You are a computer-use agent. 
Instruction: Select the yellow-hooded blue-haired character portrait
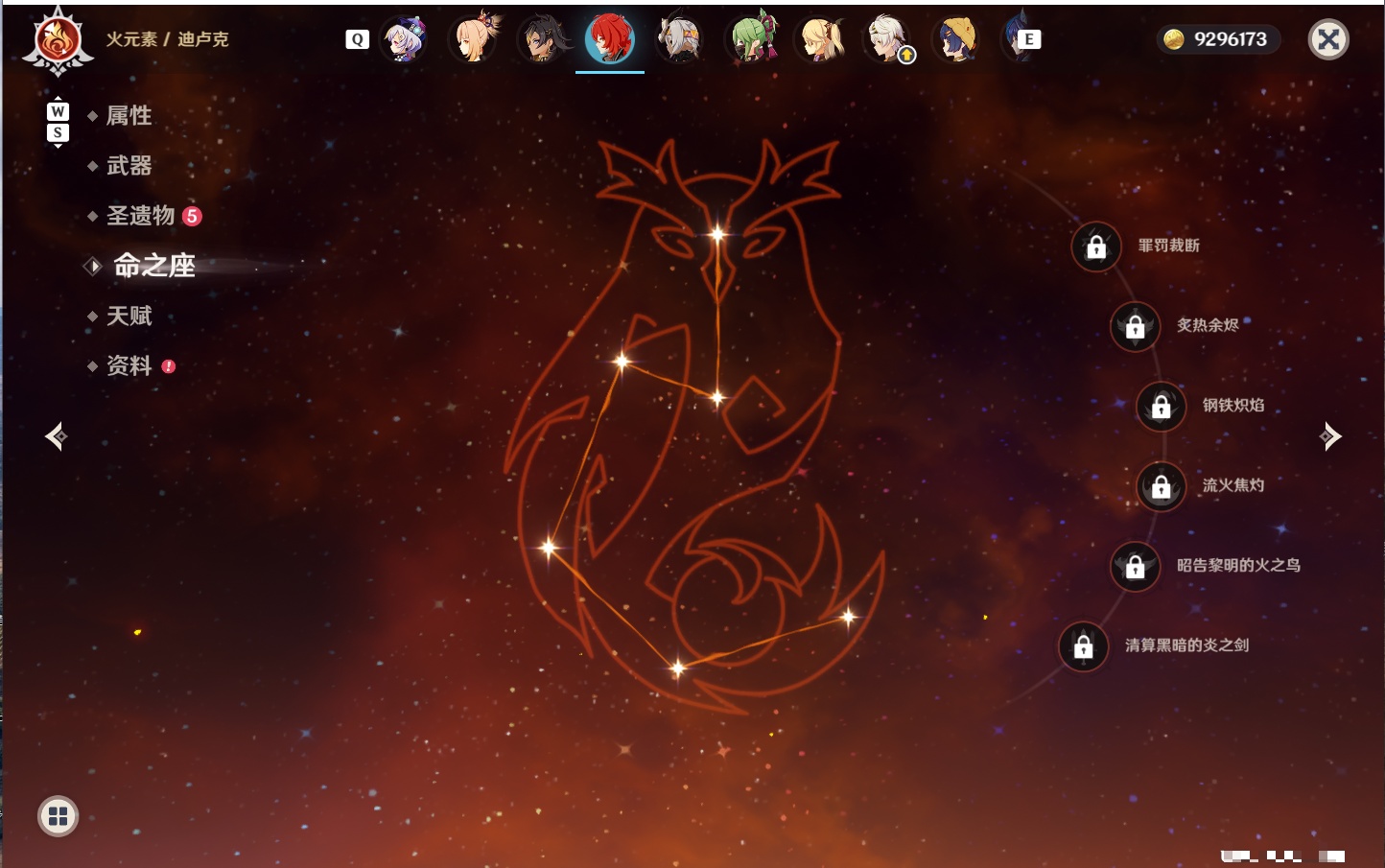(956, 39)
